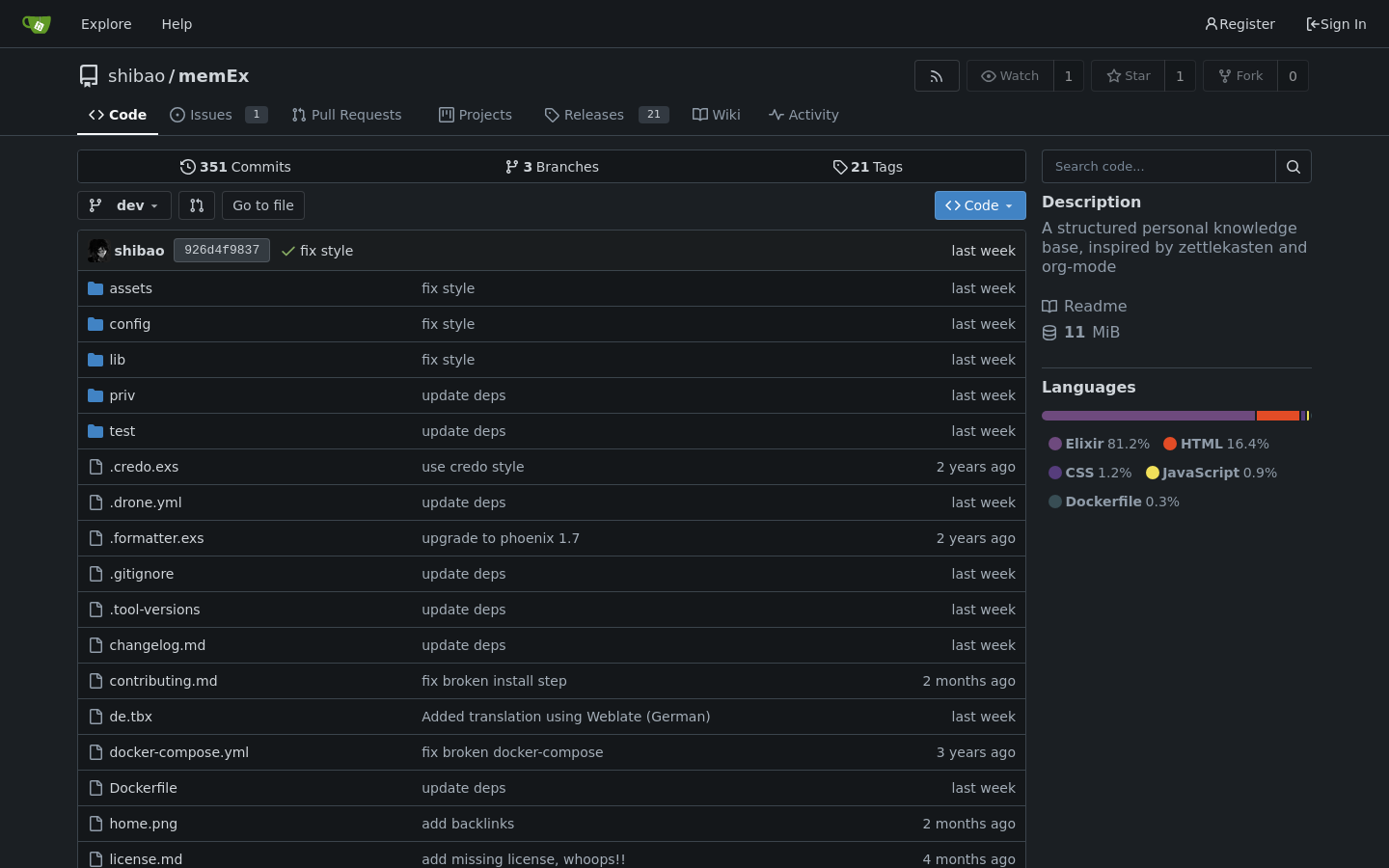Click the Go to file button
Screen dimensions: 1389x868
click(x=263, y=205)
